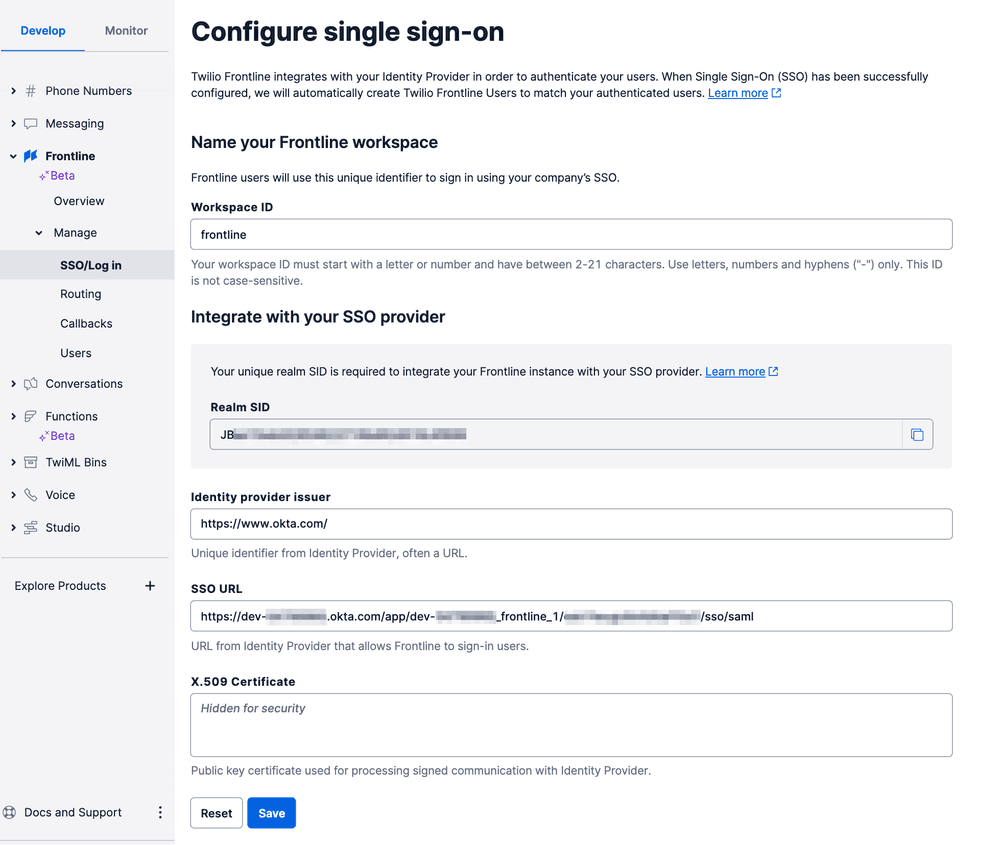Open the Learn more link in the intro text

[x=737, y=93]
